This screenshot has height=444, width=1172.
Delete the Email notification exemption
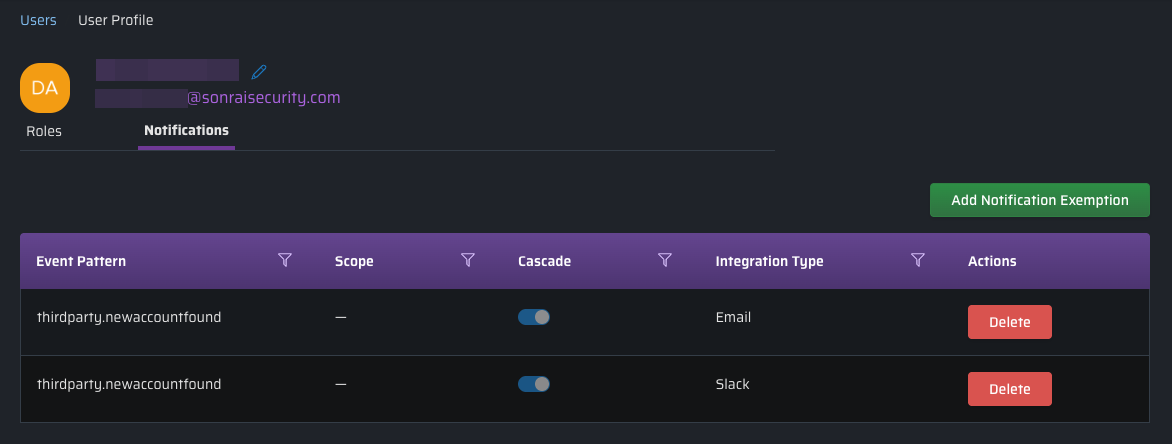[1009, 322]
